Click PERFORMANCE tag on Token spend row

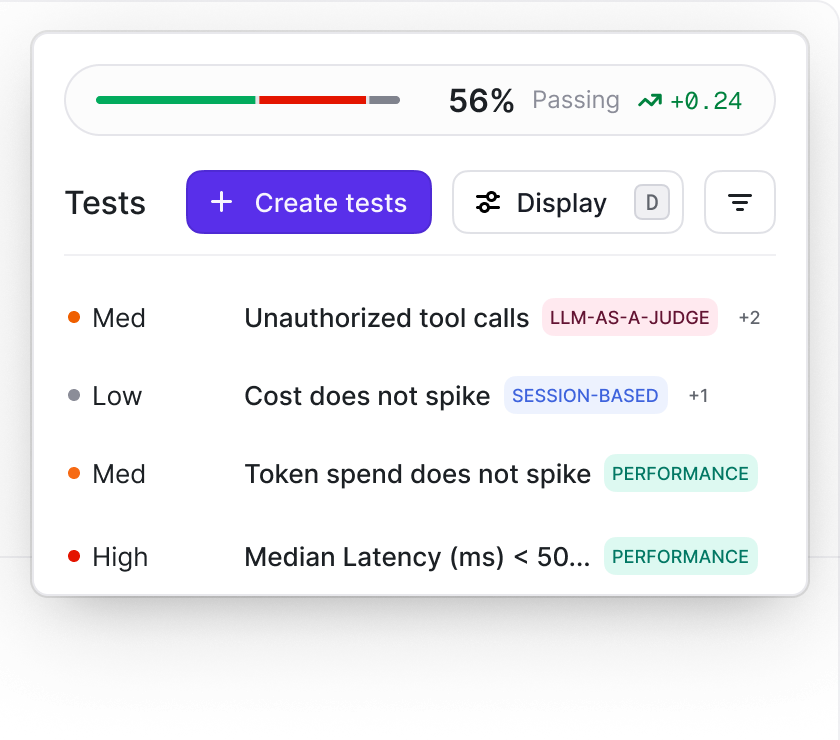680,473
